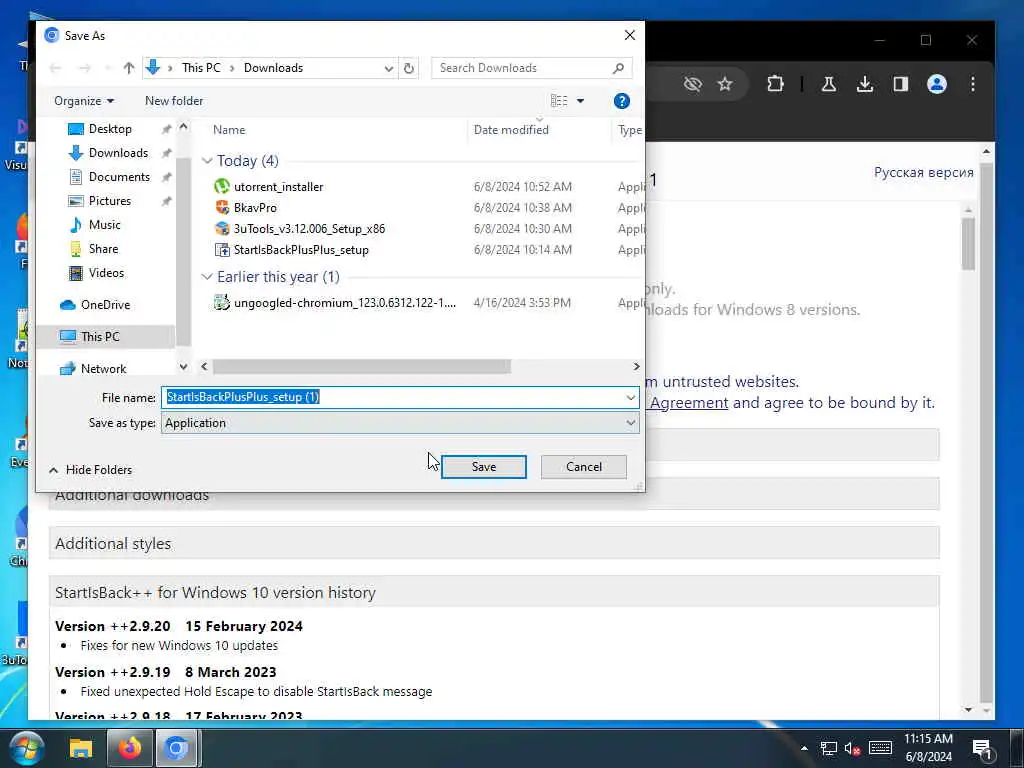Sort by Date modified column header
Image resolution: width=1024 pixels, height=768 pixels.
[511, 130]
